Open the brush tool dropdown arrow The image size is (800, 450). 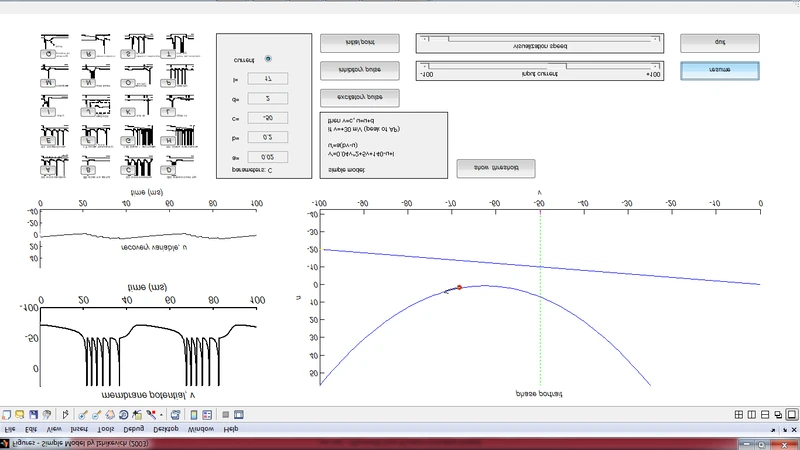(x=162, y=414)
